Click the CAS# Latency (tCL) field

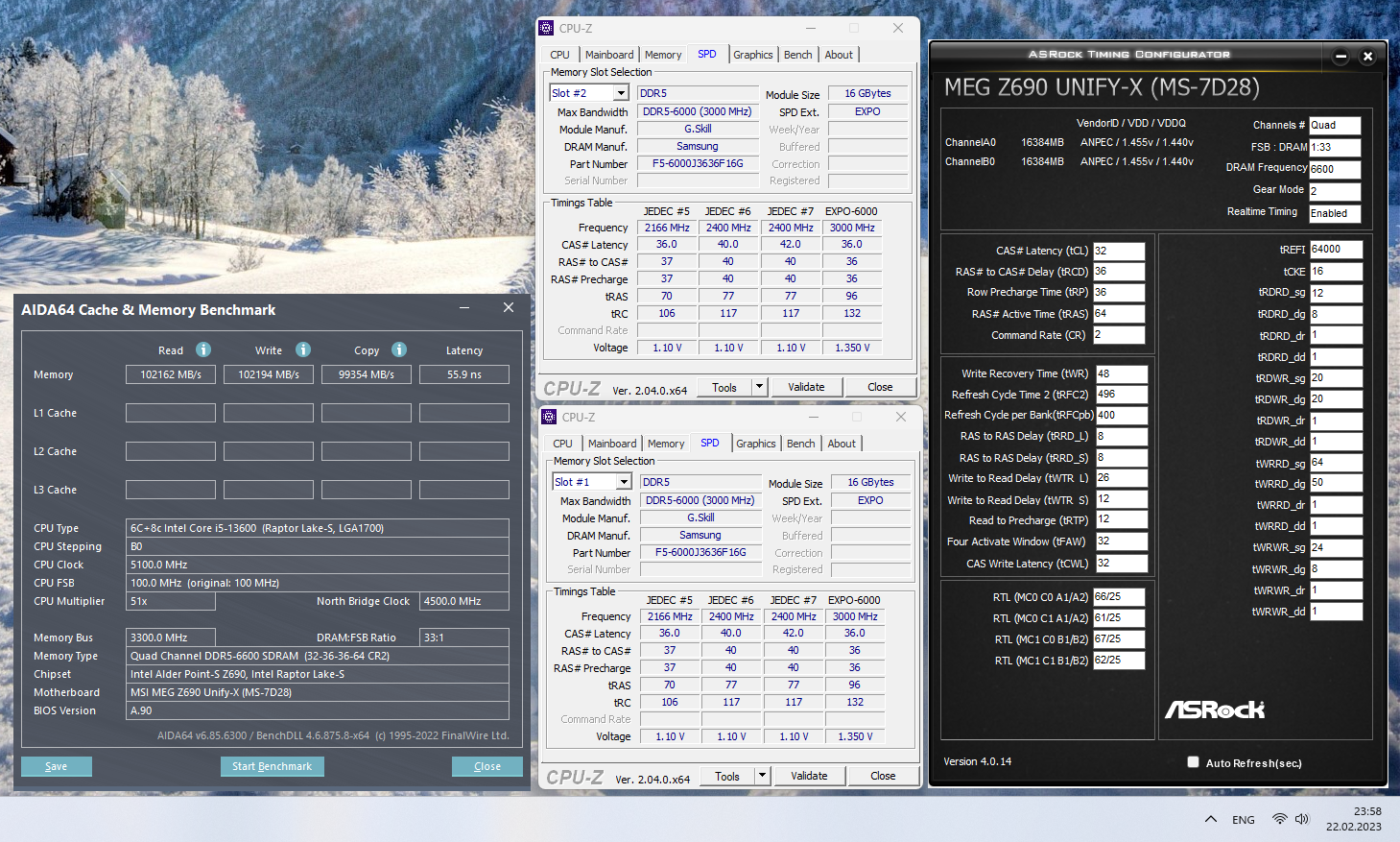[x=1119, y=251]
